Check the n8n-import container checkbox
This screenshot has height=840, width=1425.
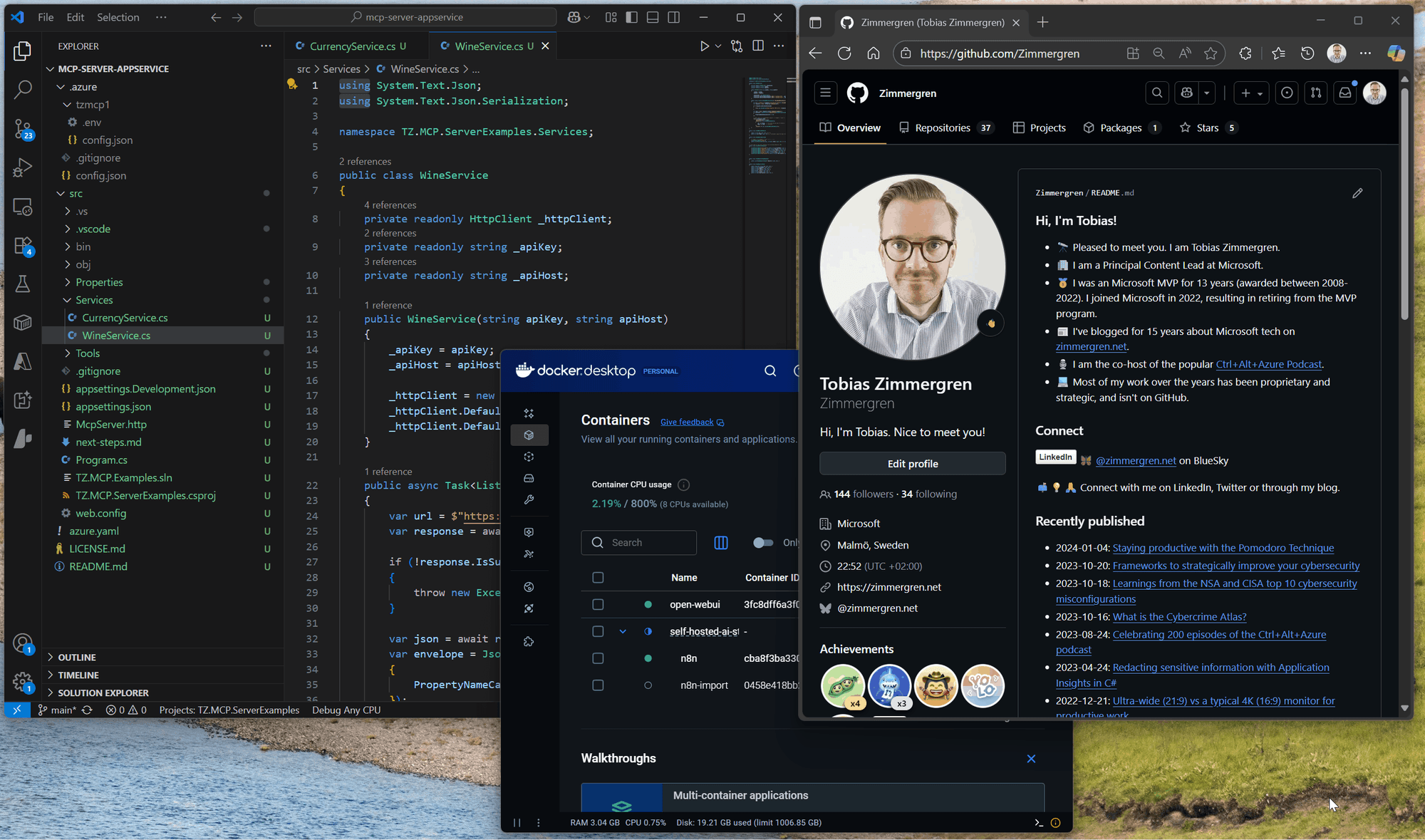point(598,685)
